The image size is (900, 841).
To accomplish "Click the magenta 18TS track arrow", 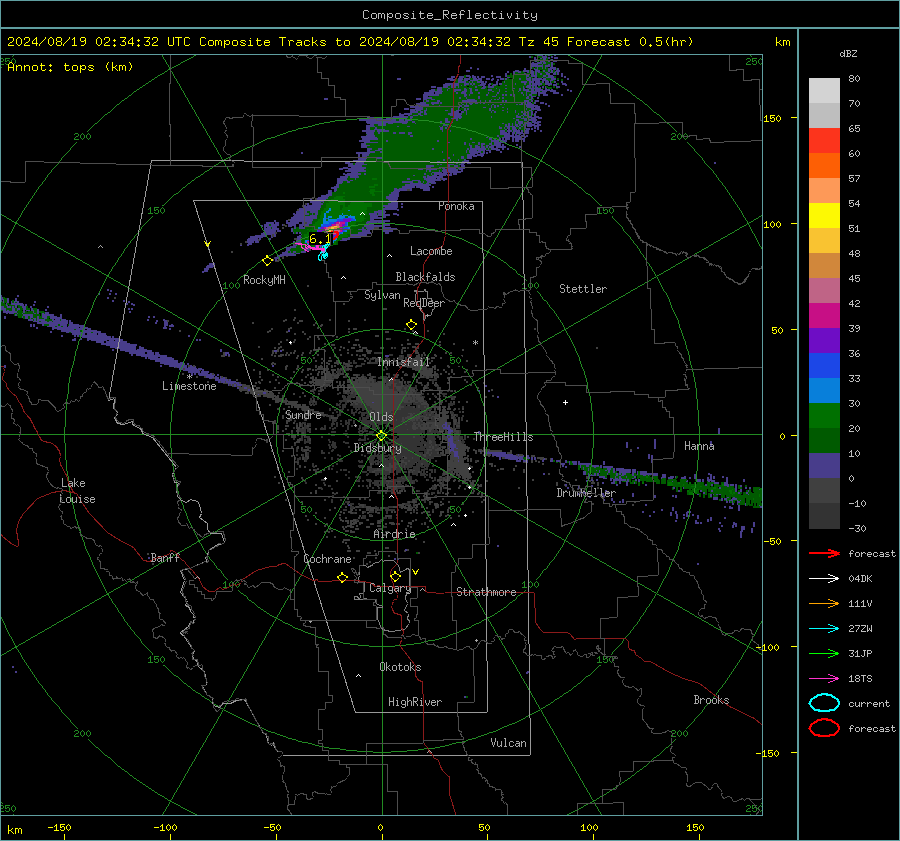I will pos(824,679).
